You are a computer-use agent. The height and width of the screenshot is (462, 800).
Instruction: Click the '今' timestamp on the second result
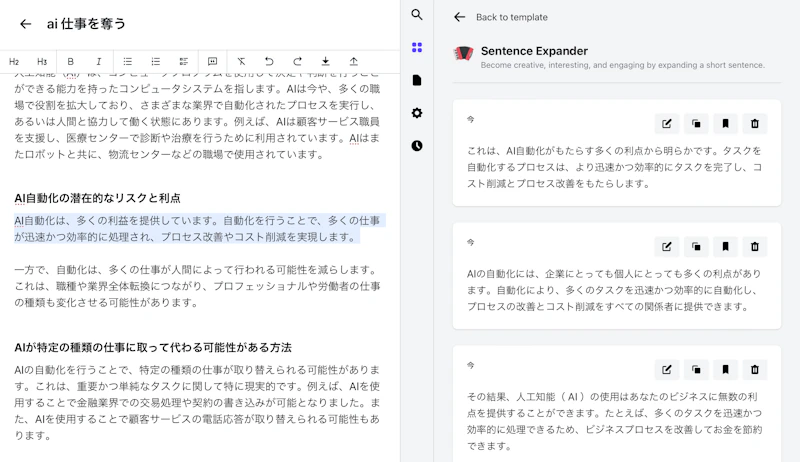[x=470, y=242]
